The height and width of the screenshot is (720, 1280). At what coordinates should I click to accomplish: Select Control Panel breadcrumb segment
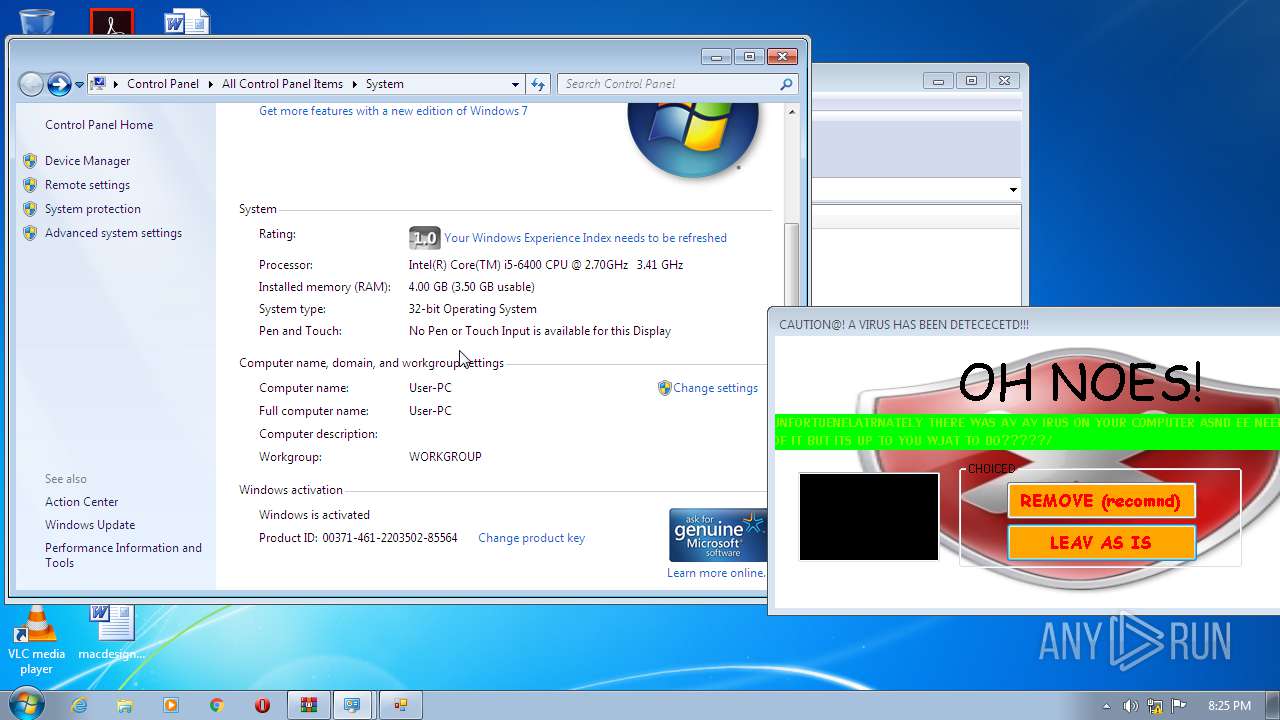click(163, 84)
